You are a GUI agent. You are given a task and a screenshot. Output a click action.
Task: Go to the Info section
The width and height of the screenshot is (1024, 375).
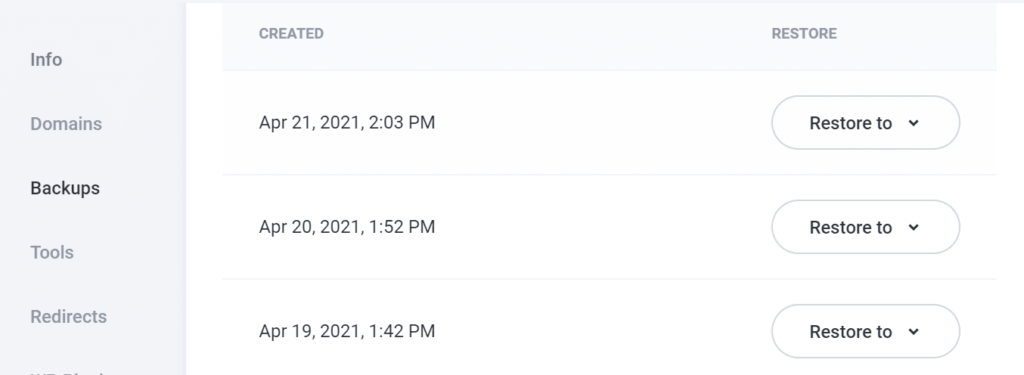coord(46,59)
